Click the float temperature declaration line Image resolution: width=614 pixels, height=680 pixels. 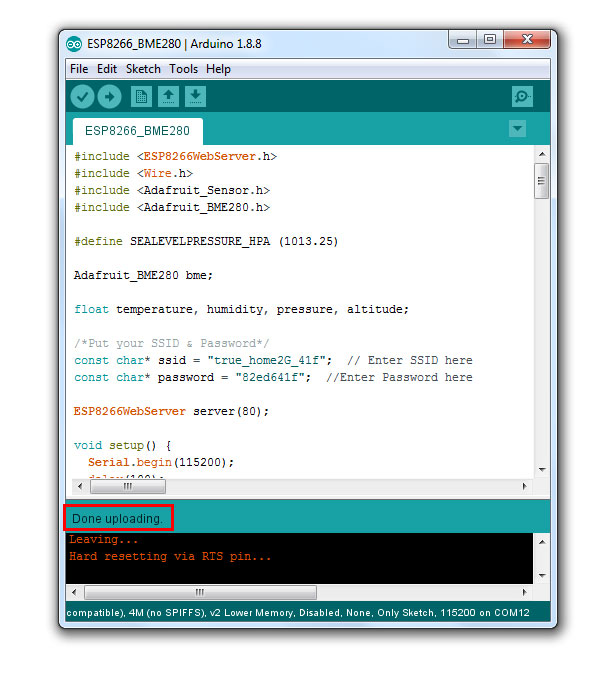pos(241,309)
